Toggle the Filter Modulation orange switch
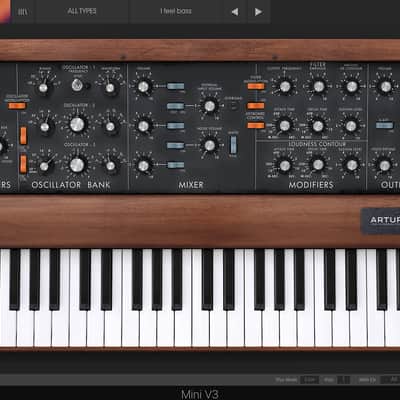The width and height of the screenshot is (400, 400). click(256, 86)
